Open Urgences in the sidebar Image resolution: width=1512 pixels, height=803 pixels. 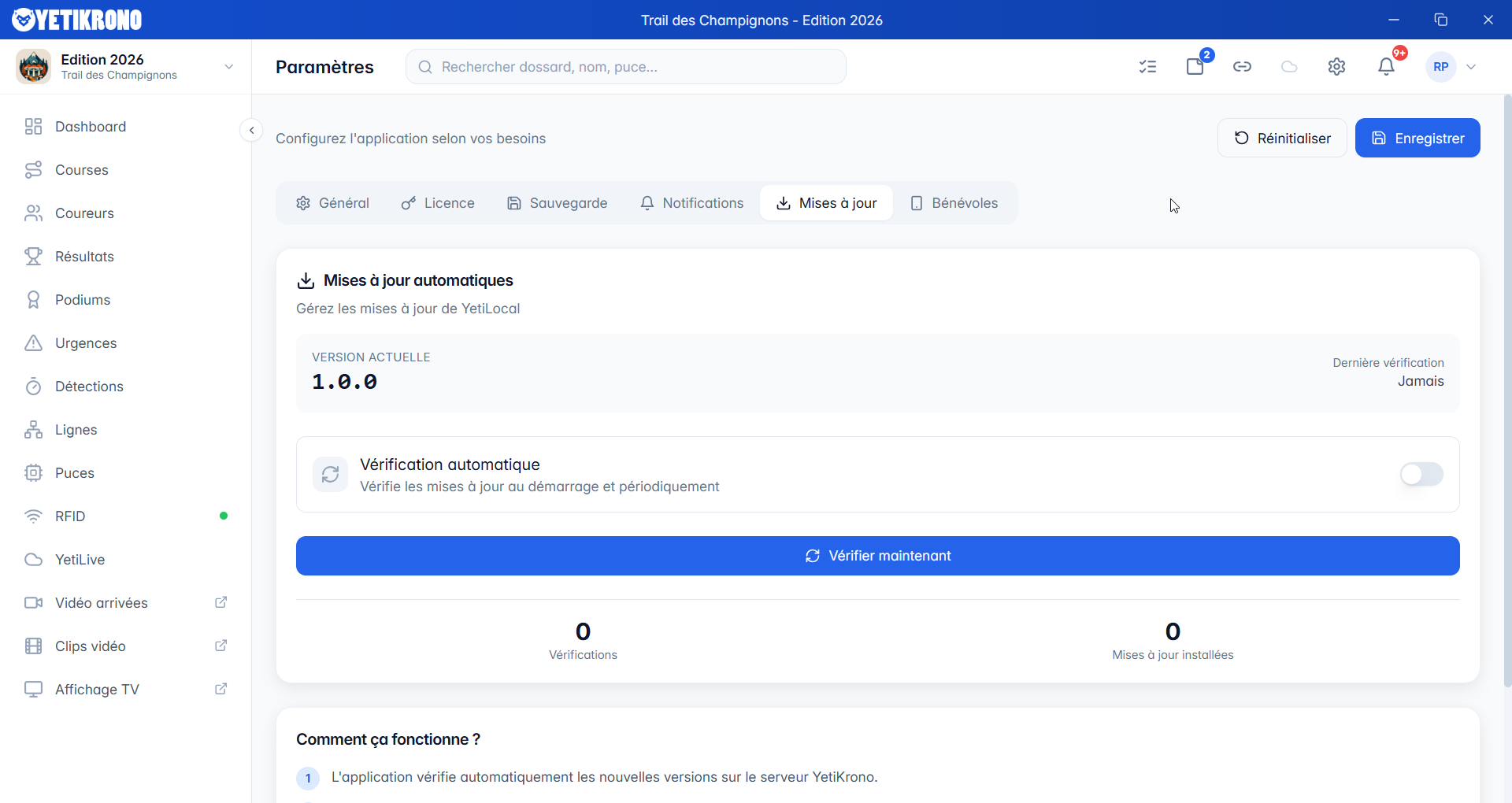(86, 343)
